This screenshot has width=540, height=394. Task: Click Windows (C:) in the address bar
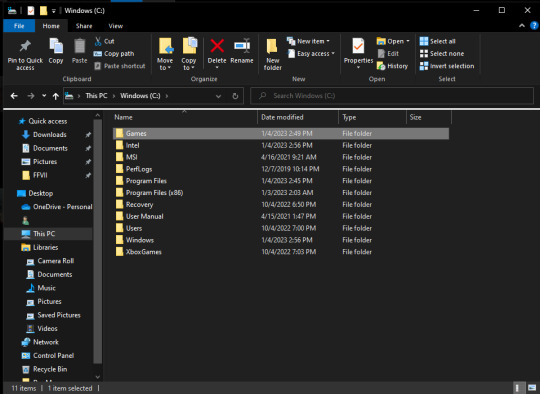click(140, 95)
